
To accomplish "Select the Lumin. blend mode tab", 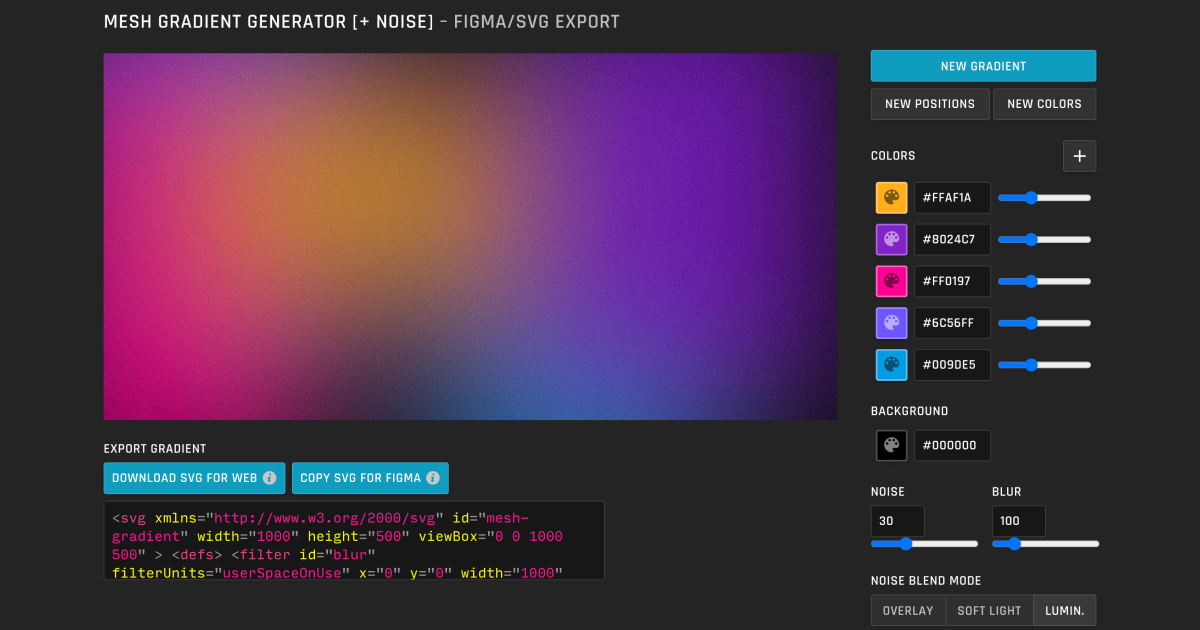I will point(1064,610).
